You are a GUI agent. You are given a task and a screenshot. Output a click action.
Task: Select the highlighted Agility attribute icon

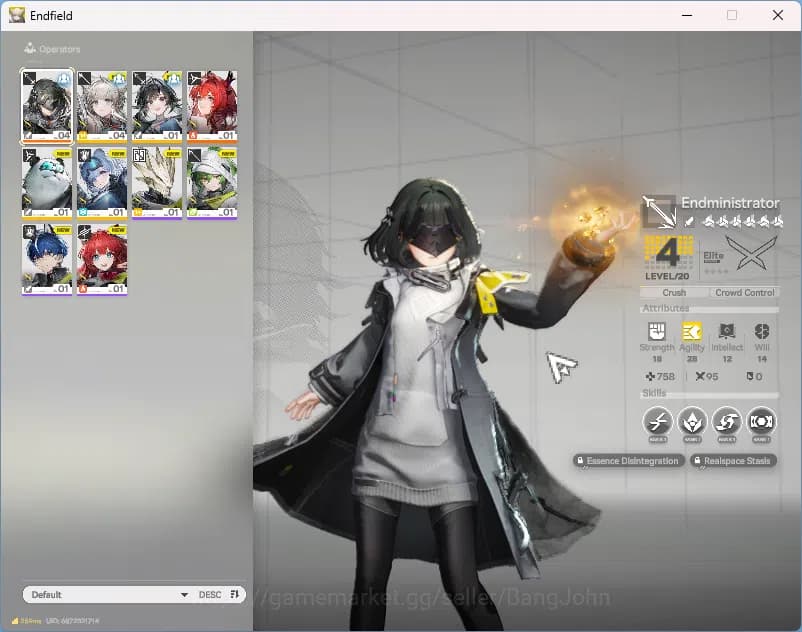click(692, 331)
